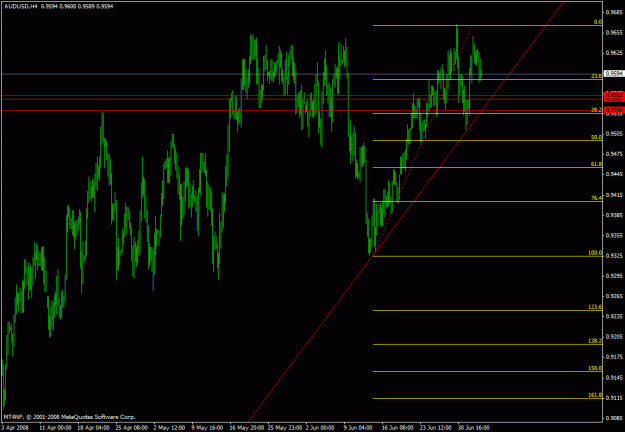Select the Fibonacci 61.8 level label
625x432 pixels.
pyautogui.click(x=597, y=164)
